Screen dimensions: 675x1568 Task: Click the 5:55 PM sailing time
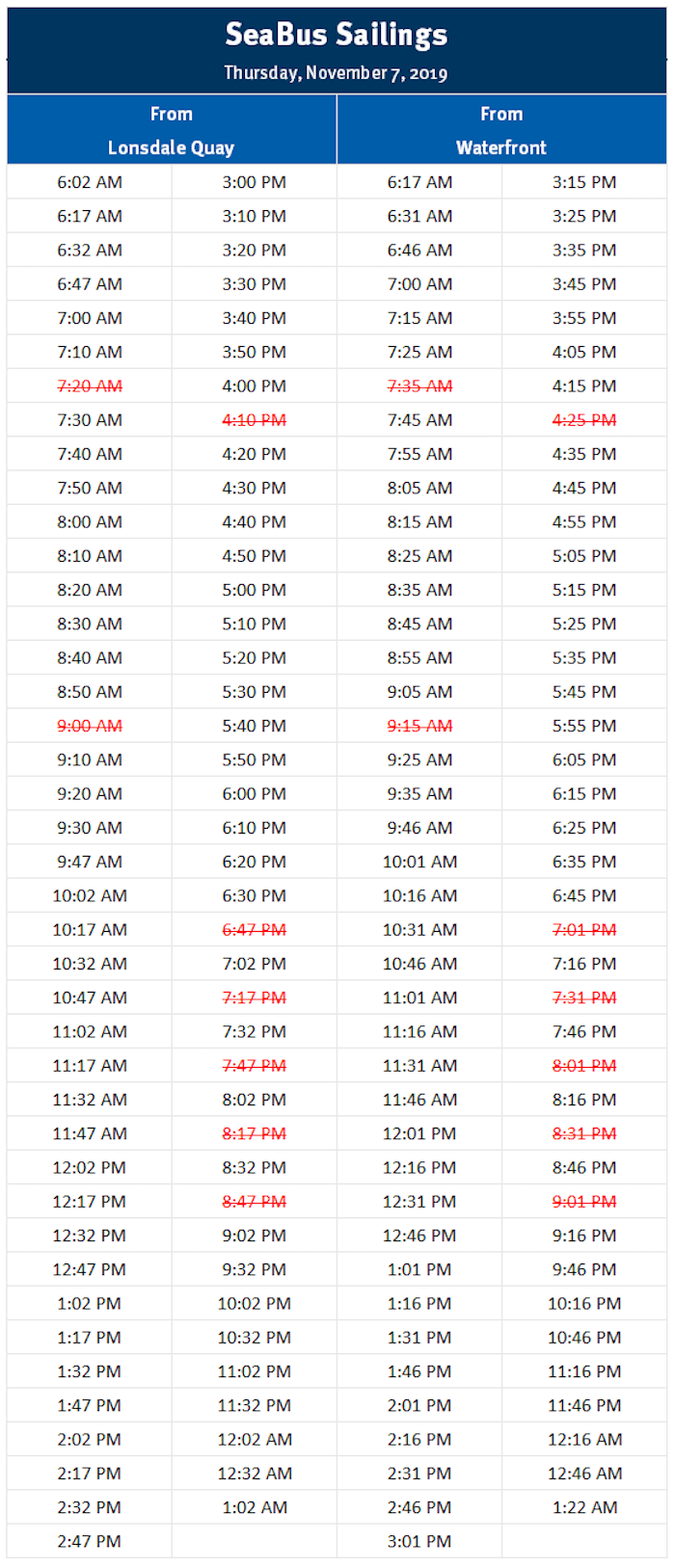click(x=584, y=726)
